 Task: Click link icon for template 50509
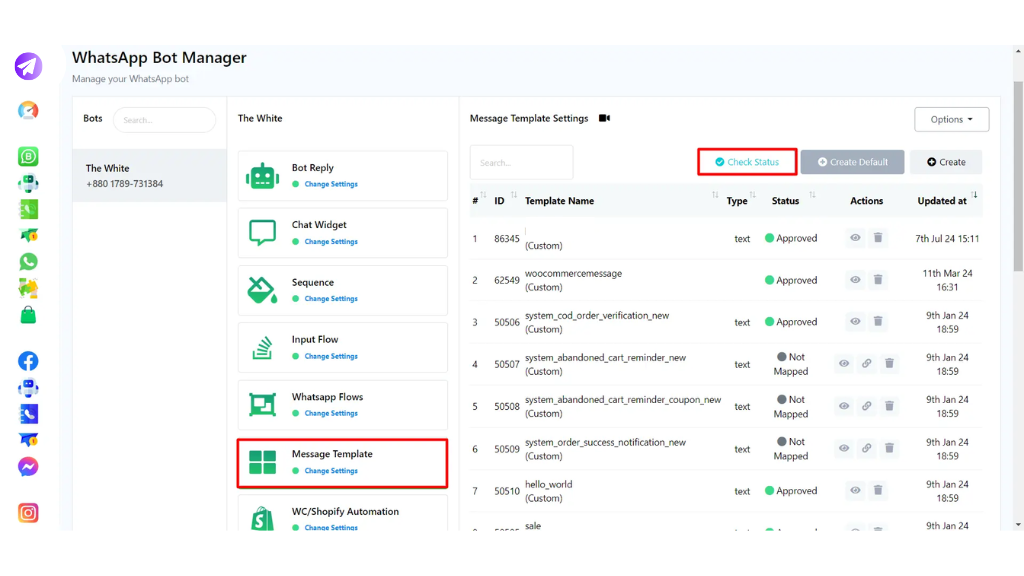[867, 448]
